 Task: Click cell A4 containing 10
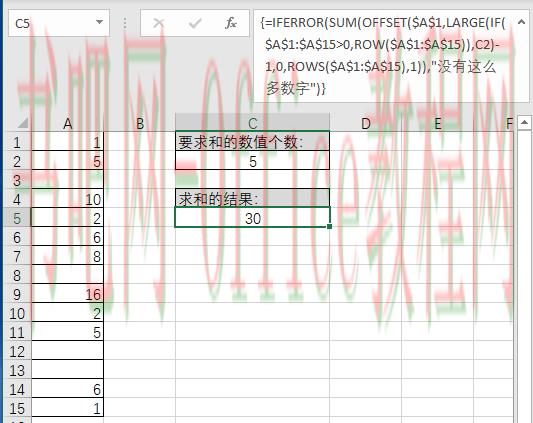pyautogui.click(x=67, y=199)
